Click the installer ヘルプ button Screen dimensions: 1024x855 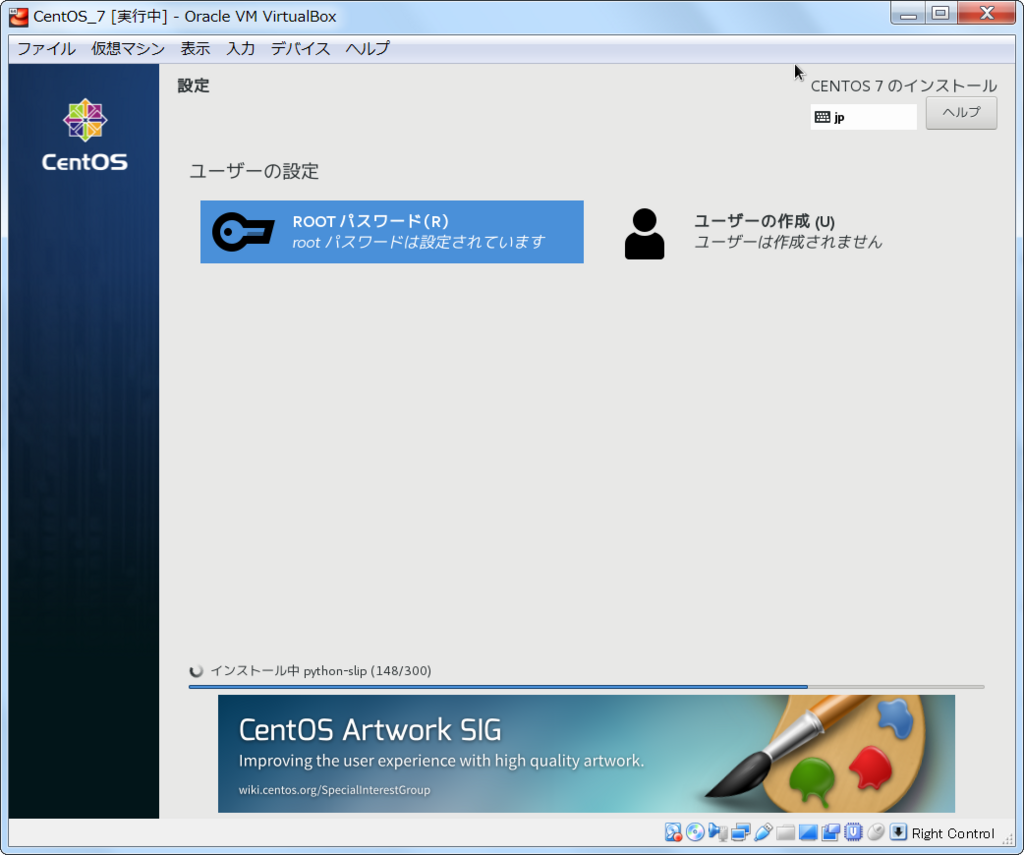pyautogui.click(x=961, y=113)
